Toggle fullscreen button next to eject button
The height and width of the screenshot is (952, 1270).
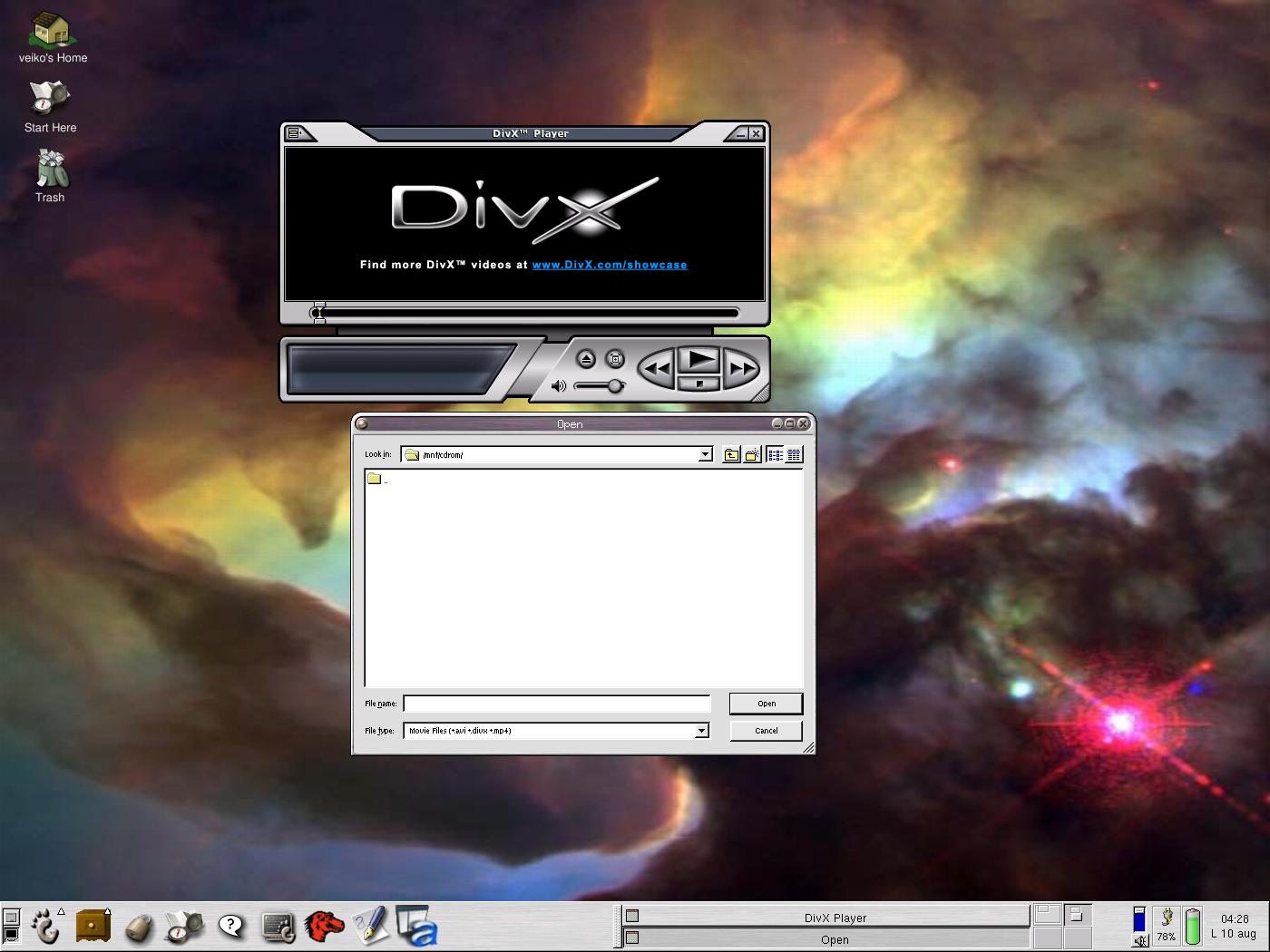615,359
